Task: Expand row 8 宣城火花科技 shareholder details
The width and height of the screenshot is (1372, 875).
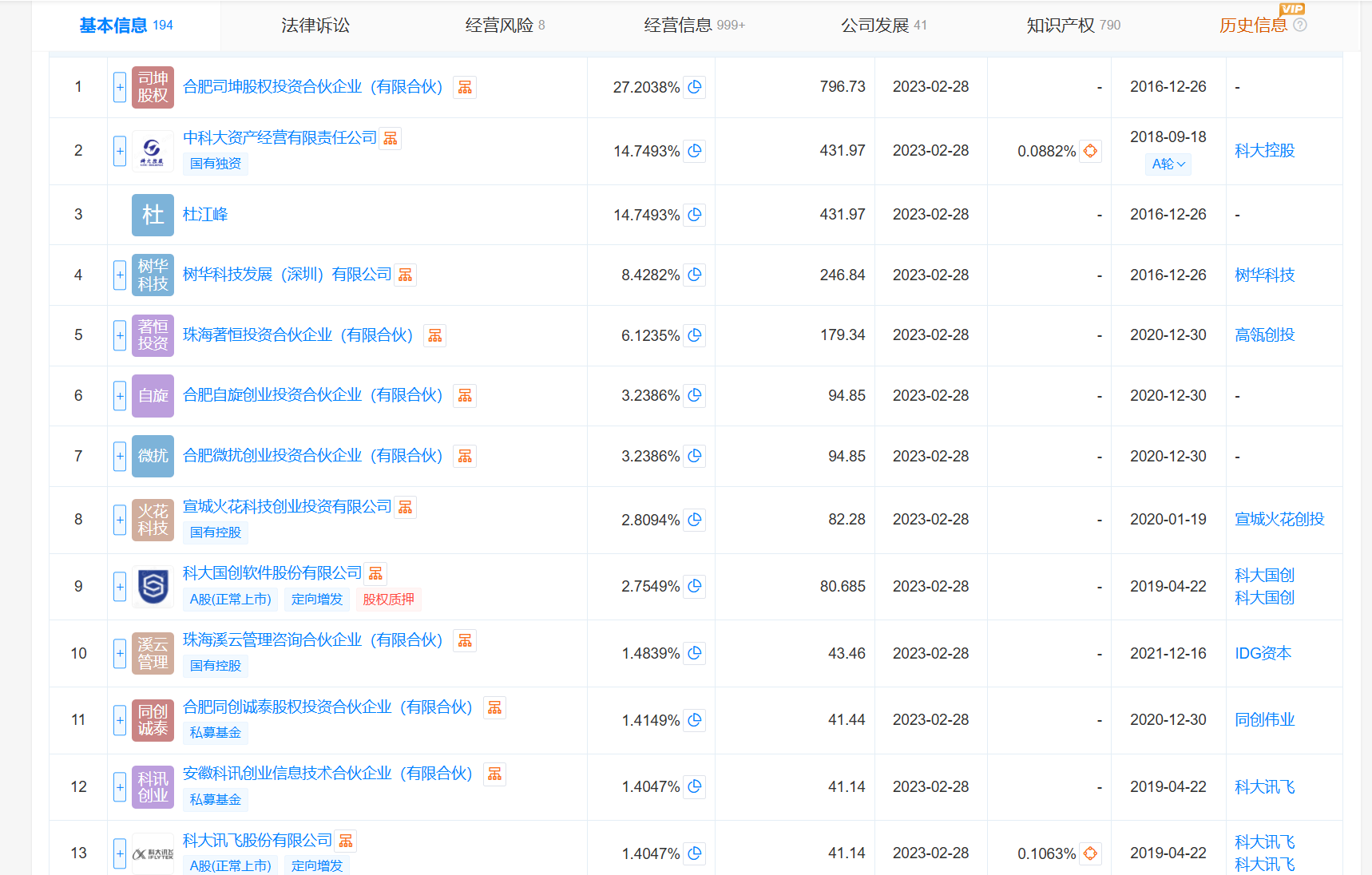Action: click(120, 520)
